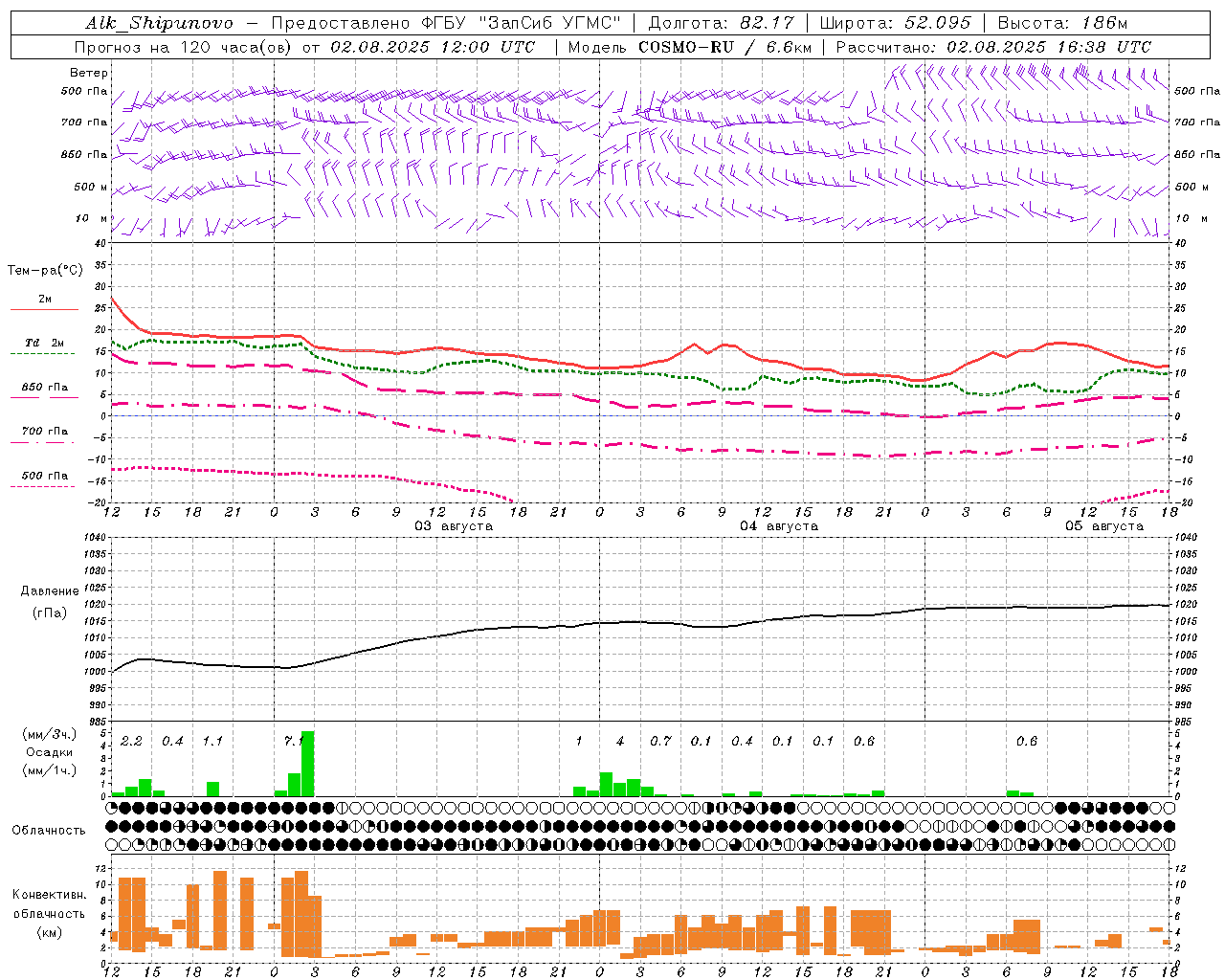The height and width of the screenshot is (980, 1225).
Task: Click the Широта: 52.095 value
Action: pyautogui.click(x=895, y=23)
